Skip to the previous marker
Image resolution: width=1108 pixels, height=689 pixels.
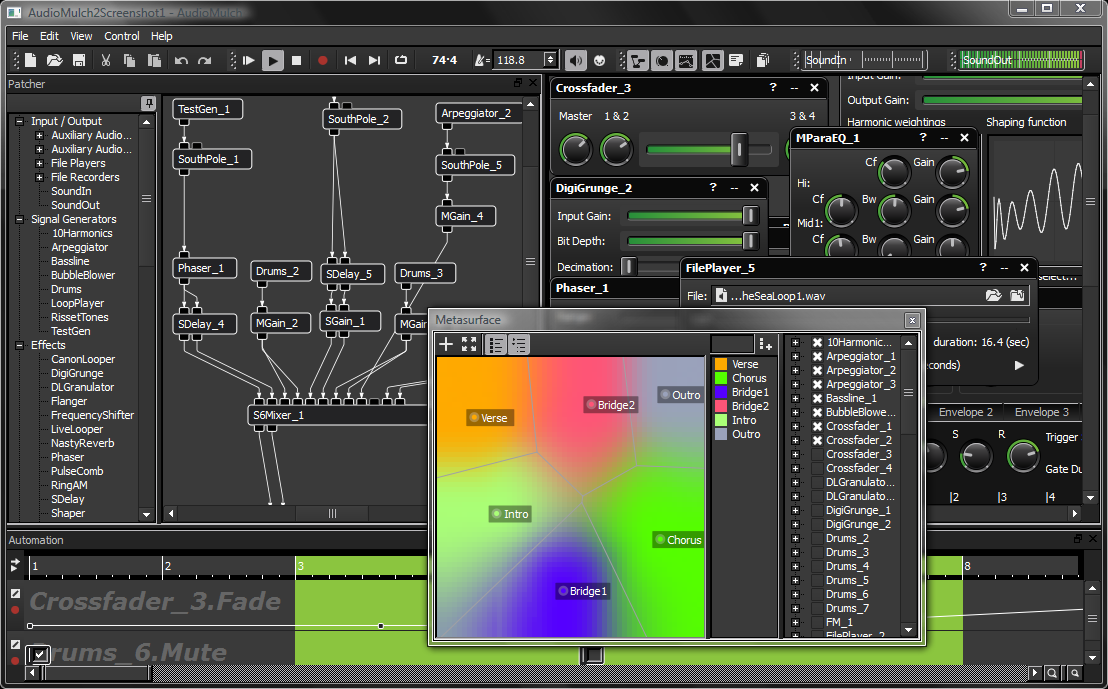pyautogui.click(x=350, y=61)
